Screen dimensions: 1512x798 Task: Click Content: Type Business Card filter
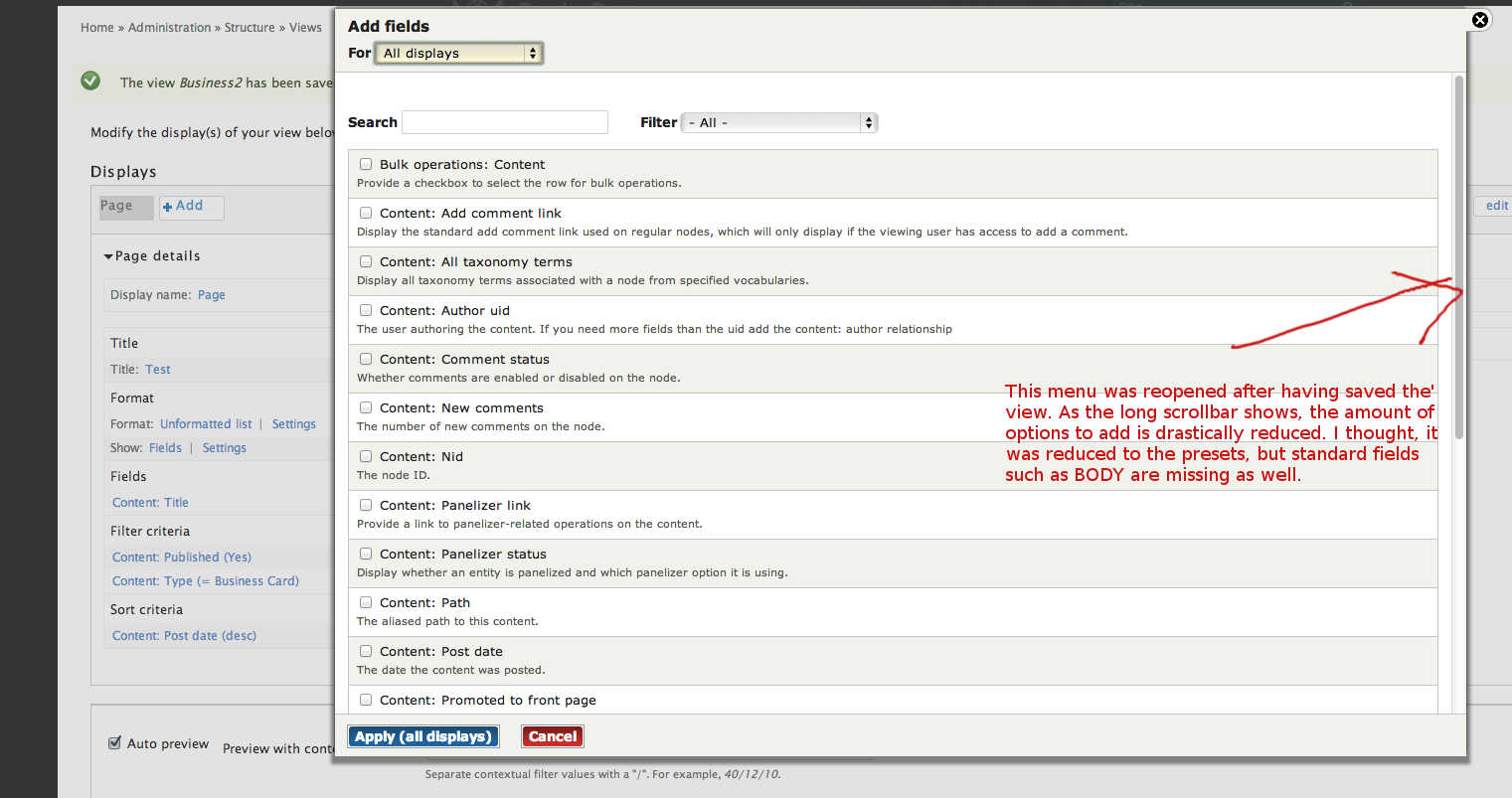206,581
